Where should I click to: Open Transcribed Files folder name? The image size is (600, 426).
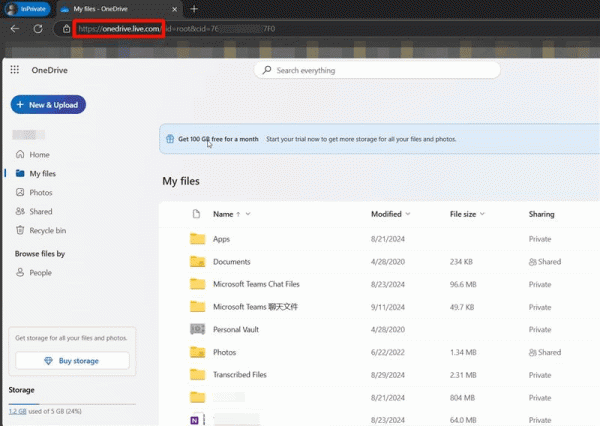click(x=240, y=374)
